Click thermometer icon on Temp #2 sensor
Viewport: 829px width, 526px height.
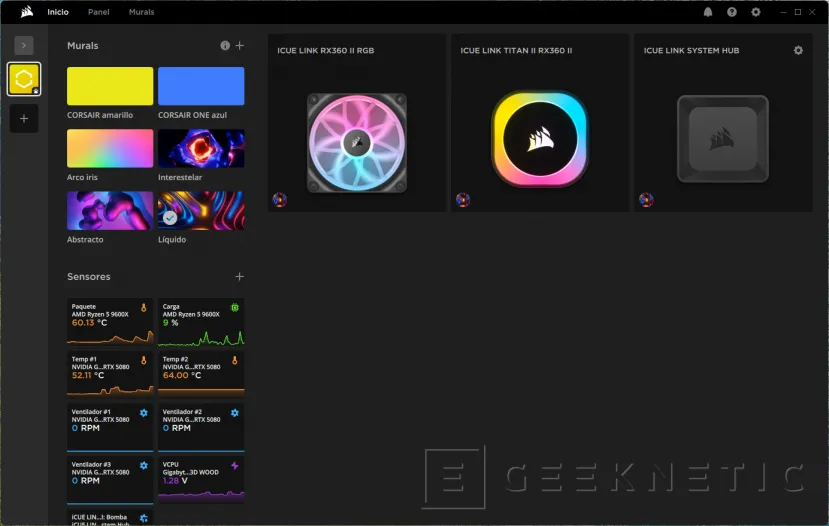[235, 360]
